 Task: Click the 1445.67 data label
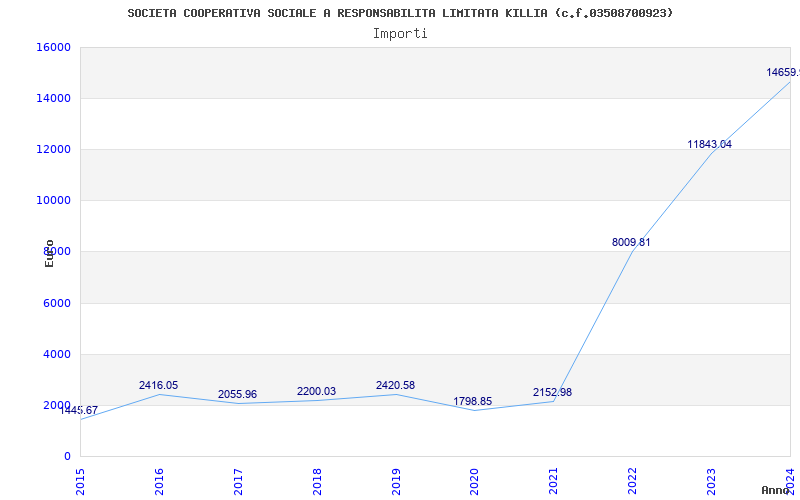[79, 410]
